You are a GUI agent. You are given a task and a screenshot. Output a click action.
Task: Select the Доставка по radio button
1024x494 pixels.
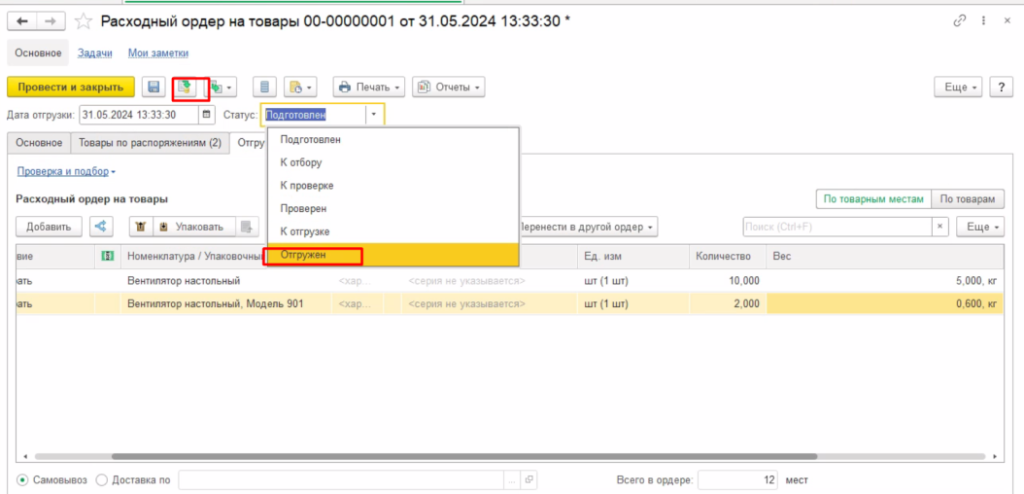coord(101,480)
